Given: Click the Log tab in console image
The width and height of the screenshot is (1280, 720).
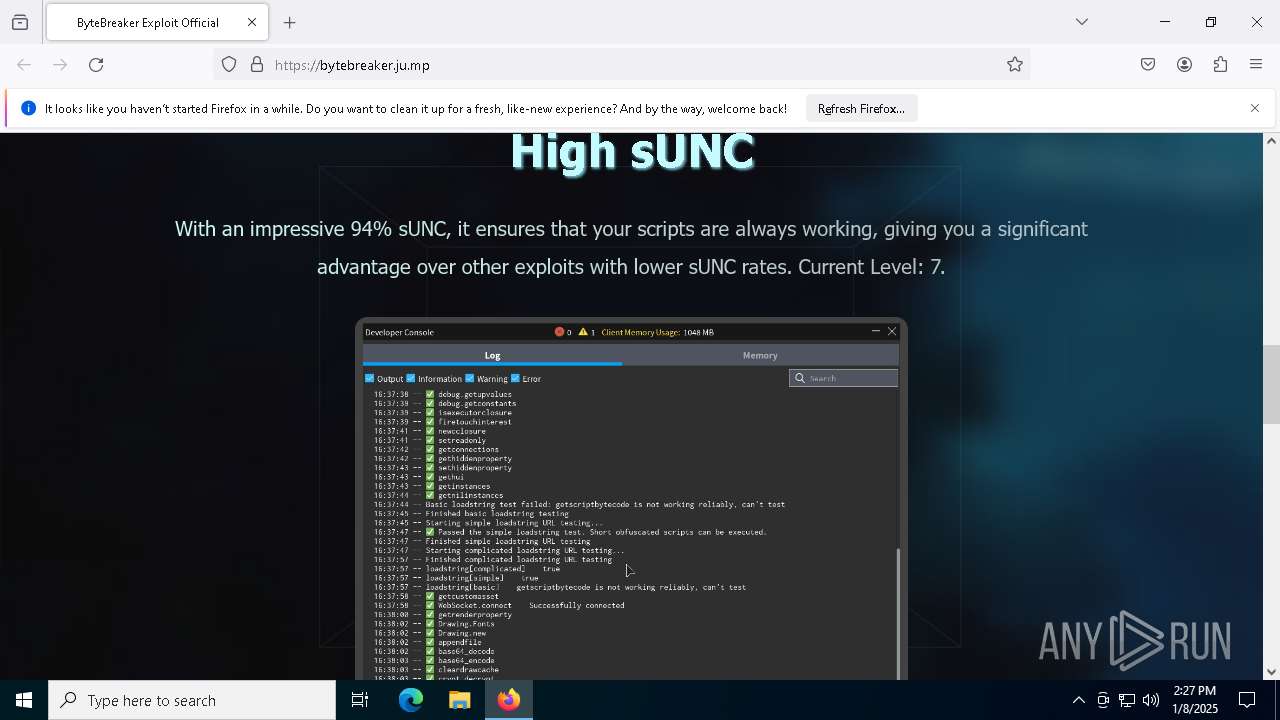Looking at the screenshot, I should click(492, 355).
